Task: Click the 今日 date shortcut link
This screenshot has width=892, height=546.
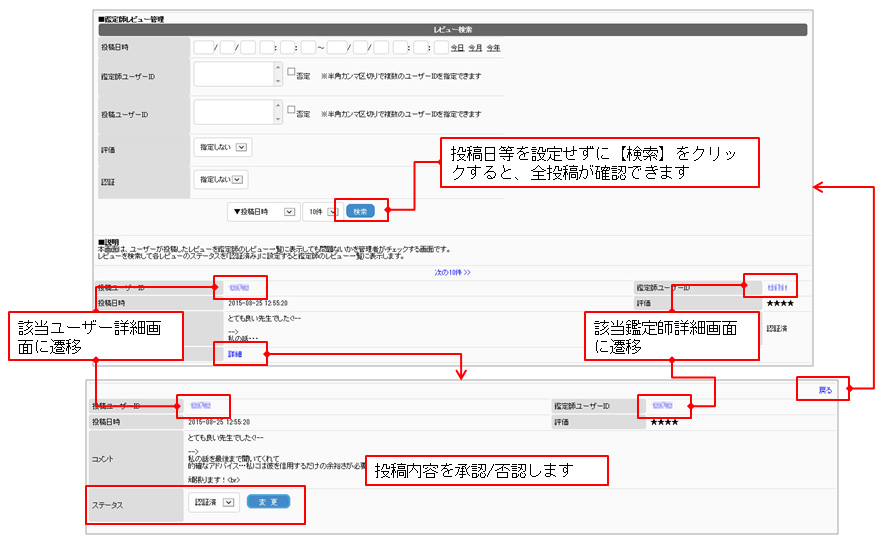Action: [x=457, y=48]
